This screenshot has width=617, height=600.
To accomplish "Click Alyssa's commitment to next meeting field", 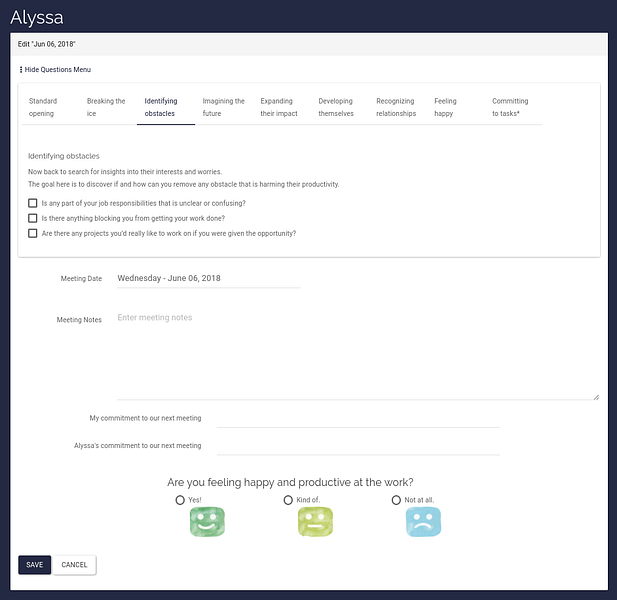I will click(x=358, y=446).
